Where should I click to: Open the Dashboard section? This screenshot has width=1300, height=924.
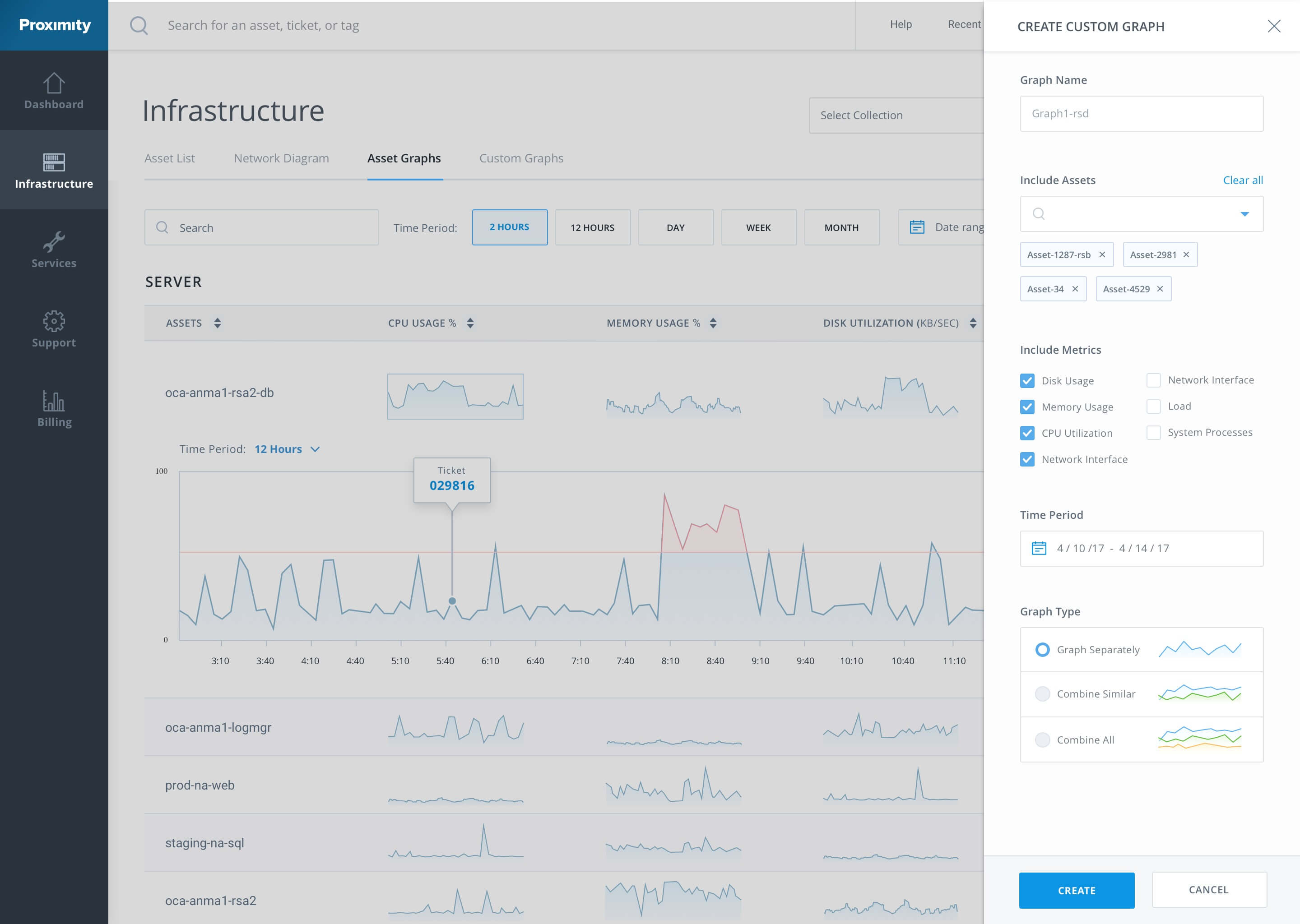(54, 91)
